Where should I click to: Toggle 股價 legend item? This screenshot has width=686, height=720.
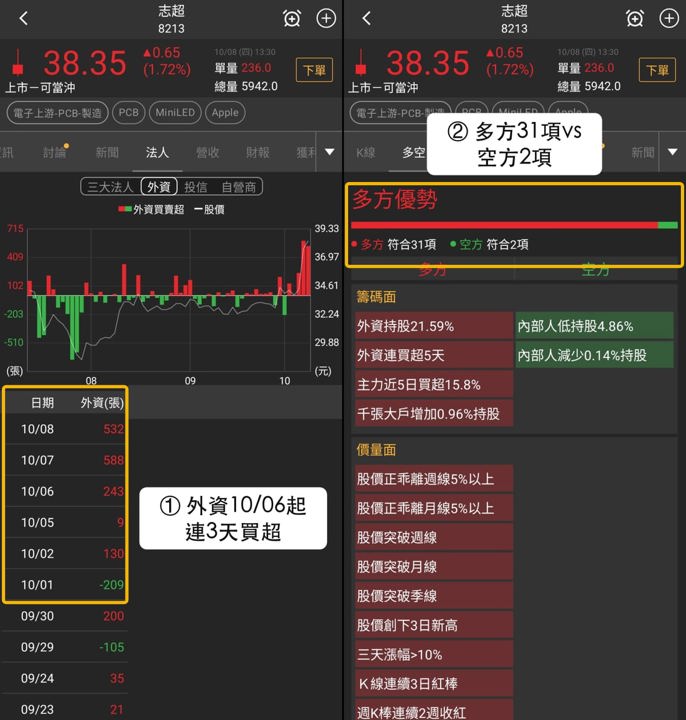point(209,209)
